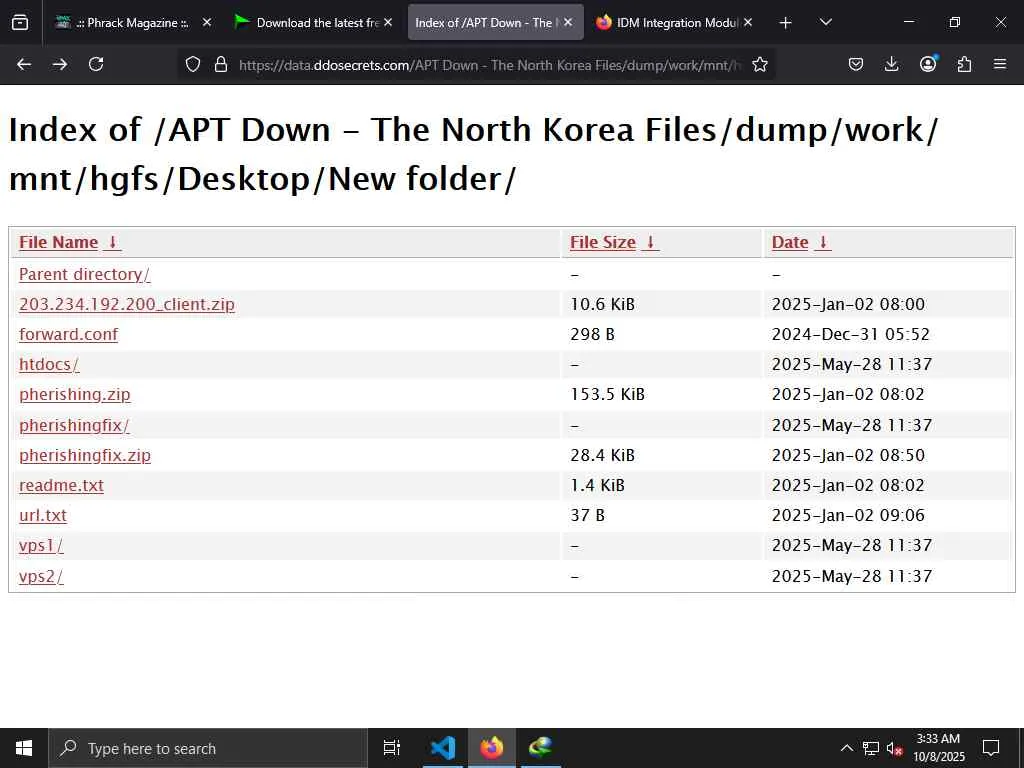Sort table by File Size header
Image resolution: width=1024 pixels, height=768 pixels.
(x=602, y=242)
